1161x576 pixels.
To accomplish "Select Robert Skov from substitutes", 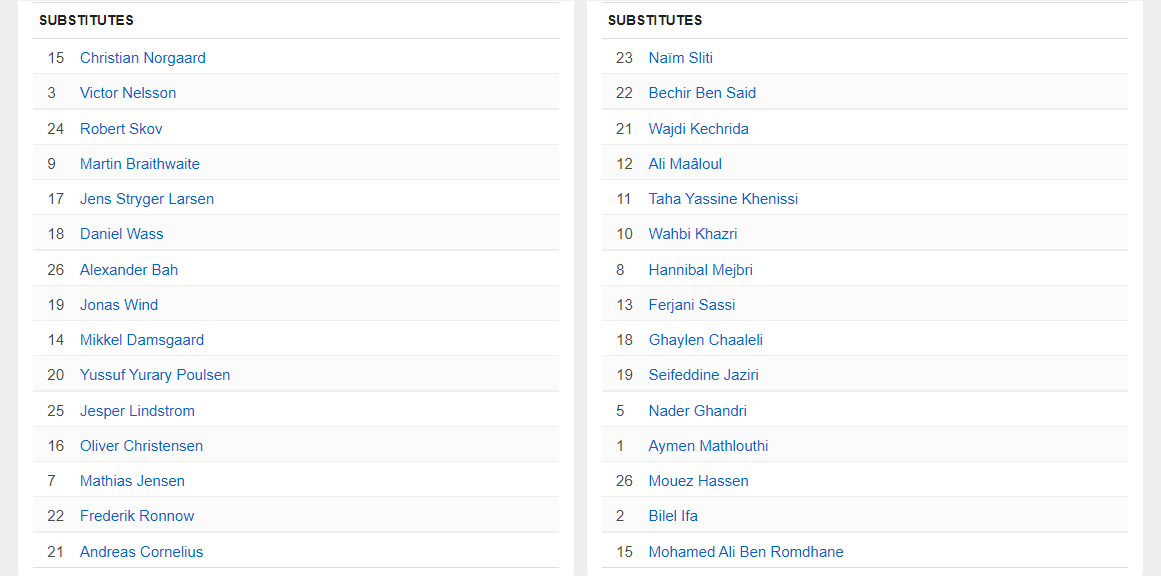I will pyautogui.click(x=121, y=129).
